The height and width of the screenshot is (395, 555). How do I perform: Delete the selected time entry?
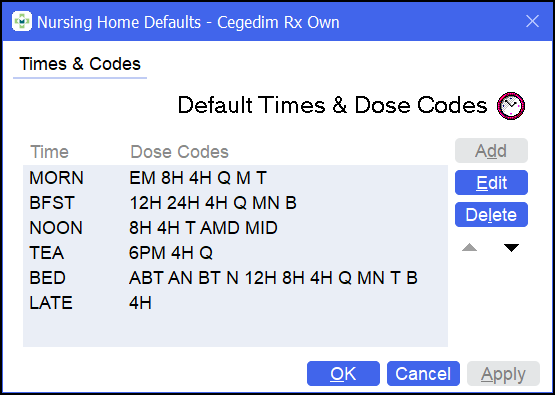pyautogui.click(x=491, y=214)
